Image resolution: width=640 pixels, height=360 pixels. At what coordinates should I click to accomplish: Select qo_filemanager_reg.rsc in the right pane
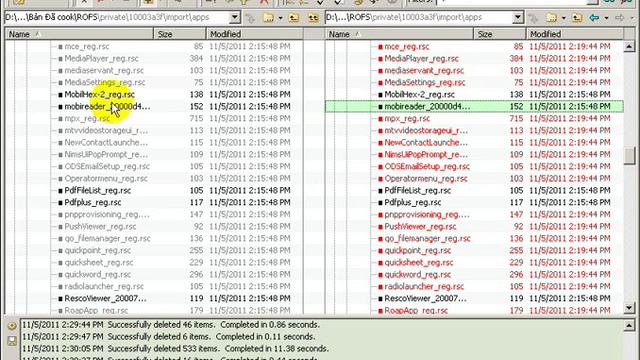pyautogui.click(x=427, y=238)
